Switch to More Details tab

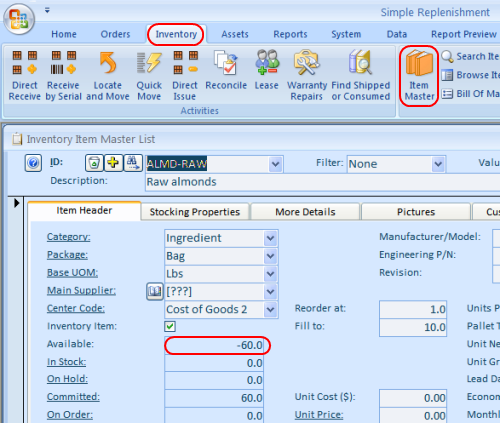(305, 212)
